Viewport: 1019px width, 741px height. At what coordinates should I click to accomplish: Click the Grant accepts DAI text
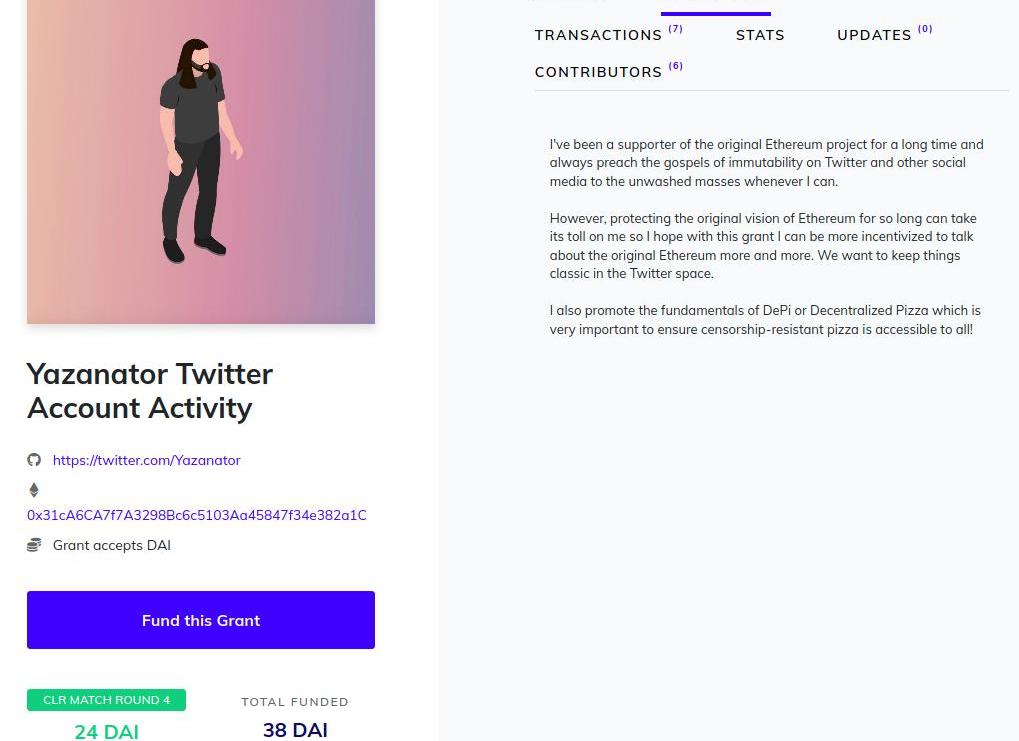click(111, 545)
